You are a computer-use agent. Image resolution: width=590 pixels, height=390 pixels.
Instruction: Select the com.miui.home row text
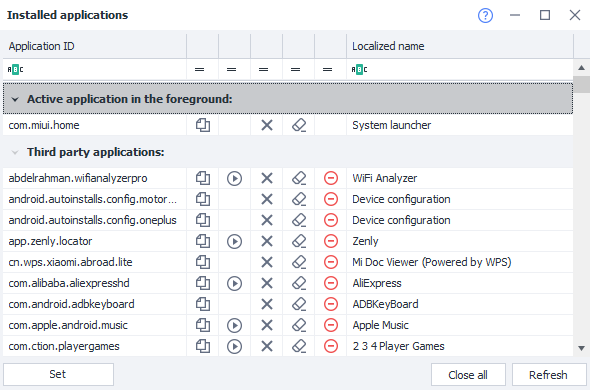coord(44,125)
